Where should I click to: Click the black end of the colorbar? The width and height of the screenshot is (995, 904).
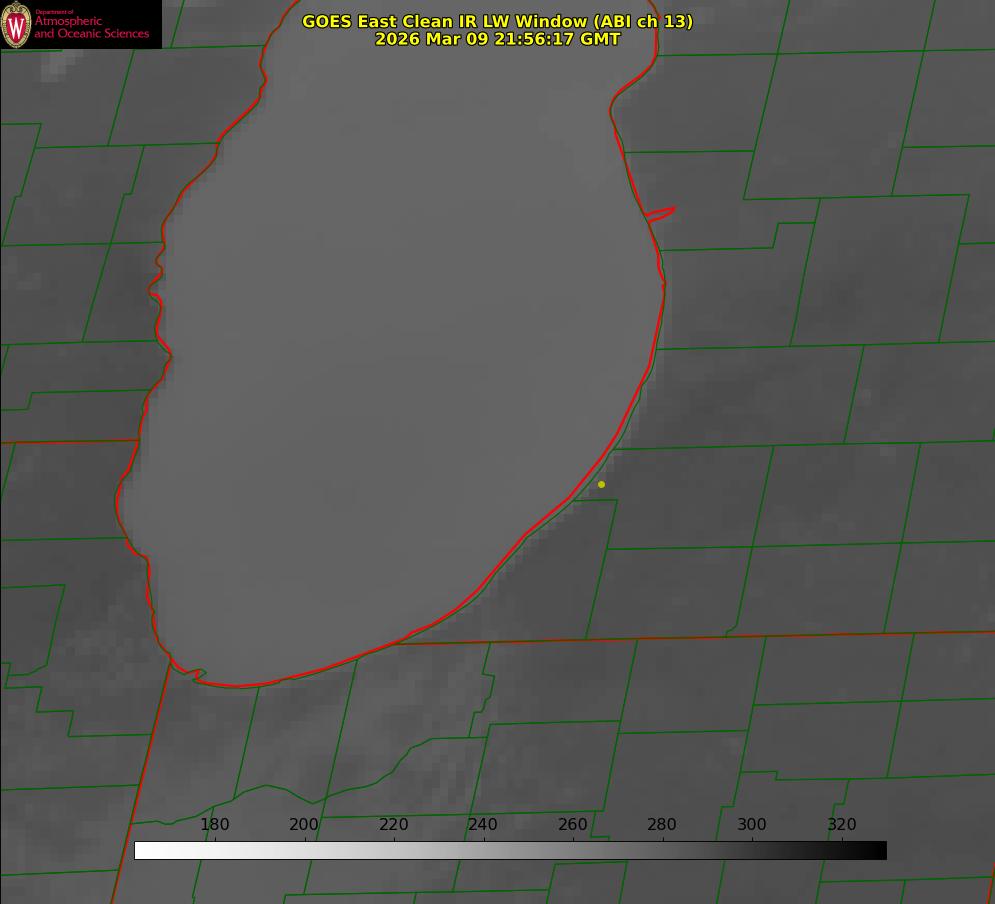click(x=879, y=850)
